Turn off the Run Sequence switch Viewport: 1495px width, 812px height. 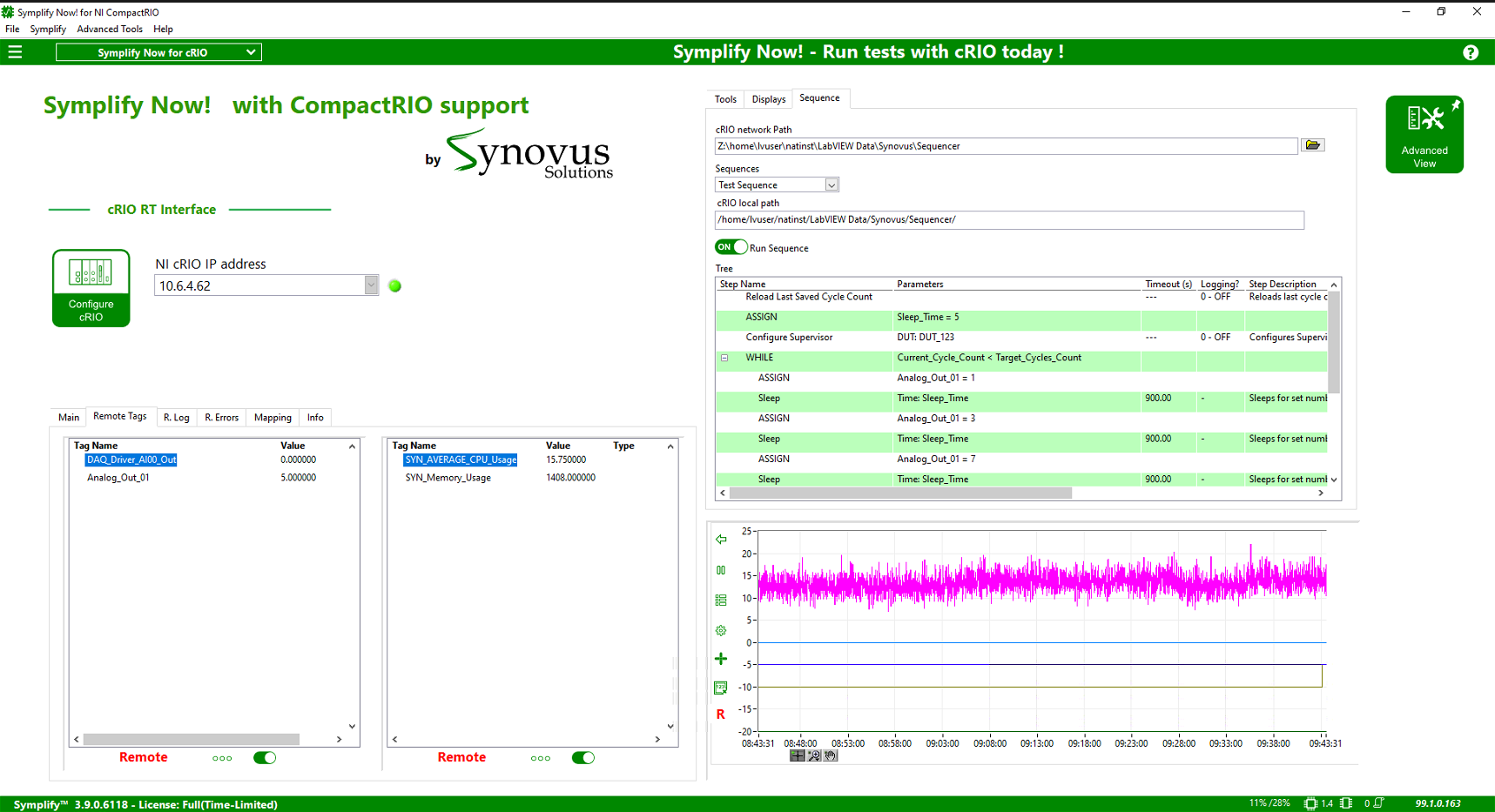point(731,247)
